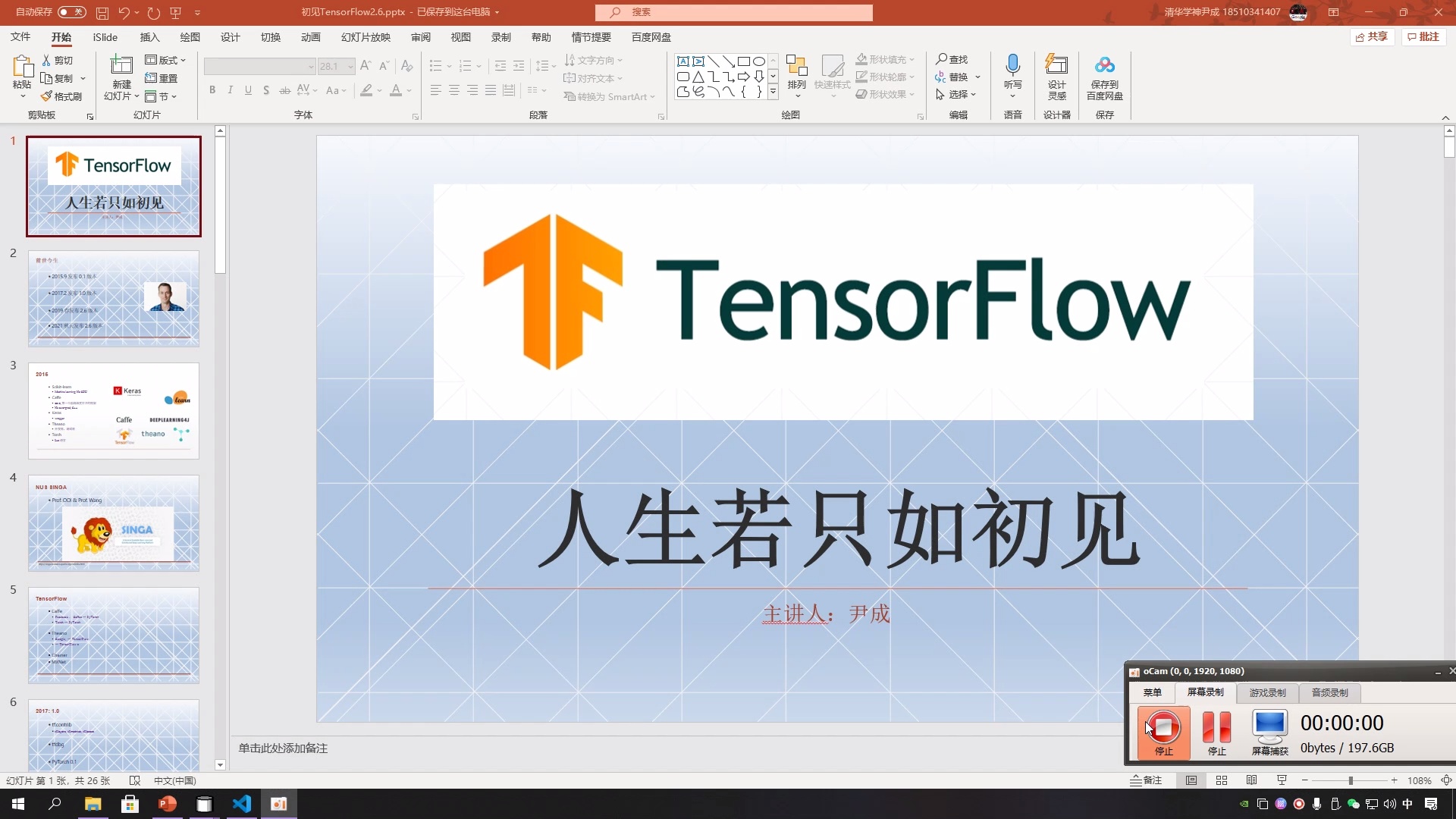This screenshot has width=1456, height=819.
Task: Toggle bold formatting
Action: 212,90
